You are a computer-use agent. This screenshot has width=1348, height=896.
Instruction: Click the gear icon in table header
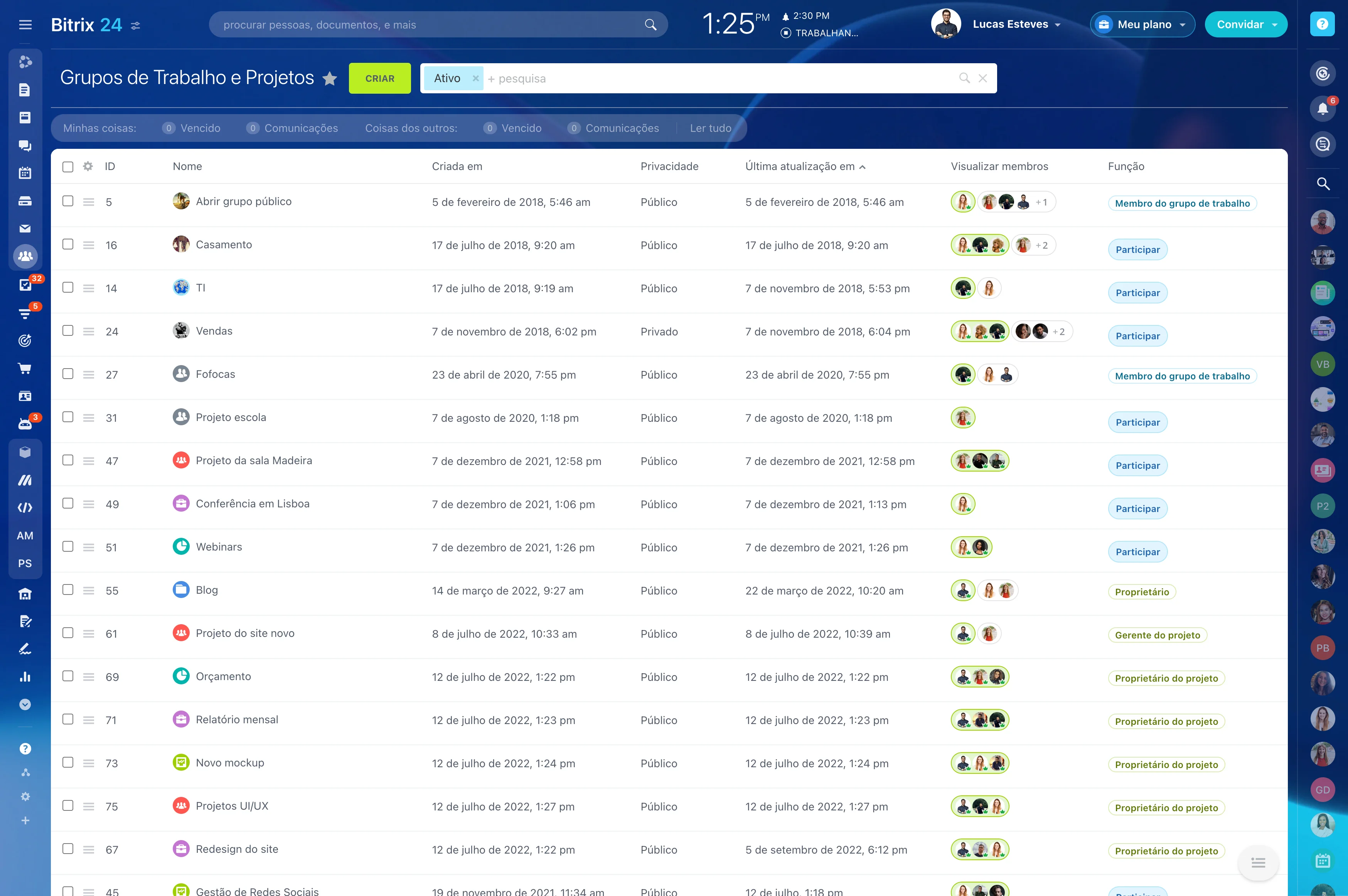click(x=88, y=166)
